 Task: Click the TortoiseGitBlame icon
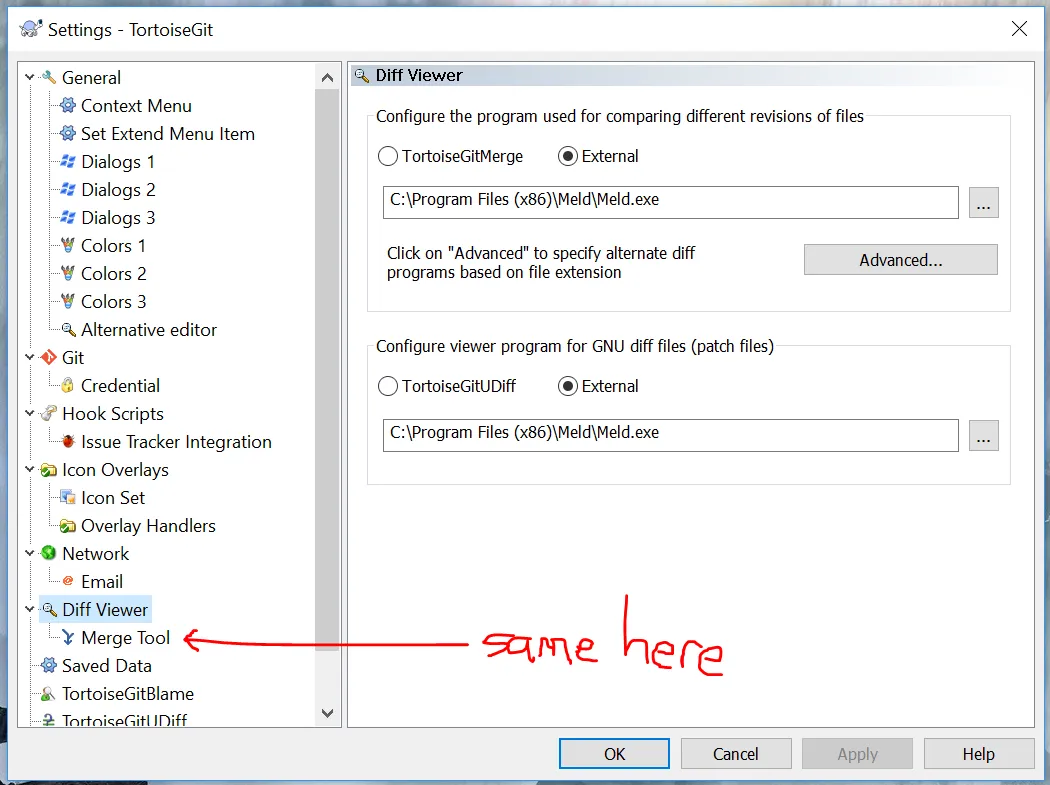[48, 694]
